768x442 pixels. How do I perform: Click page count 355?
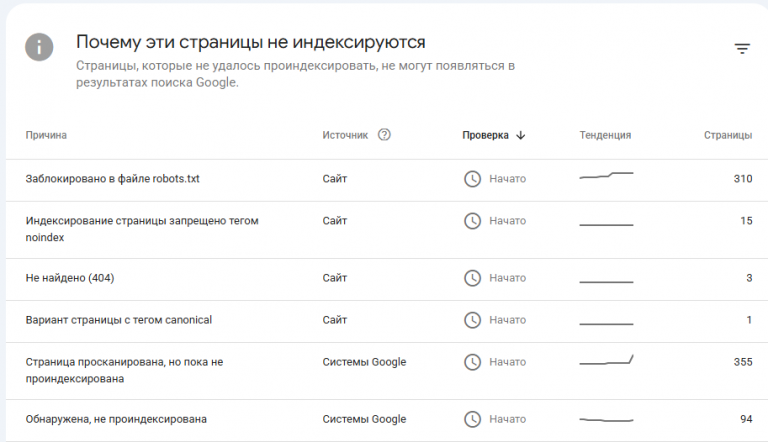click(743, 362)
